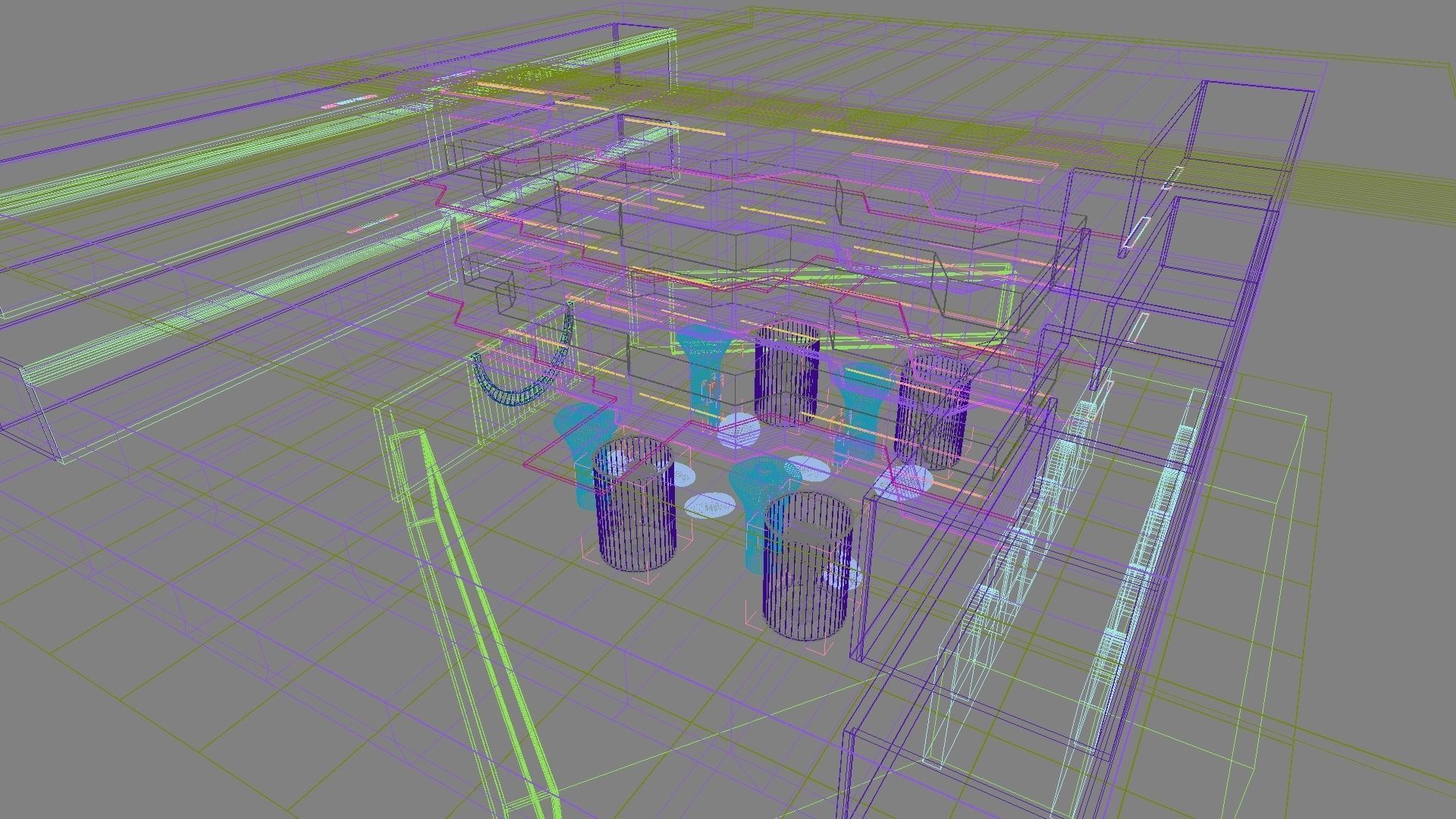Select the nearest dark purple cylinder
This screenshot has width=1456, height=819.
click(807, 566)
